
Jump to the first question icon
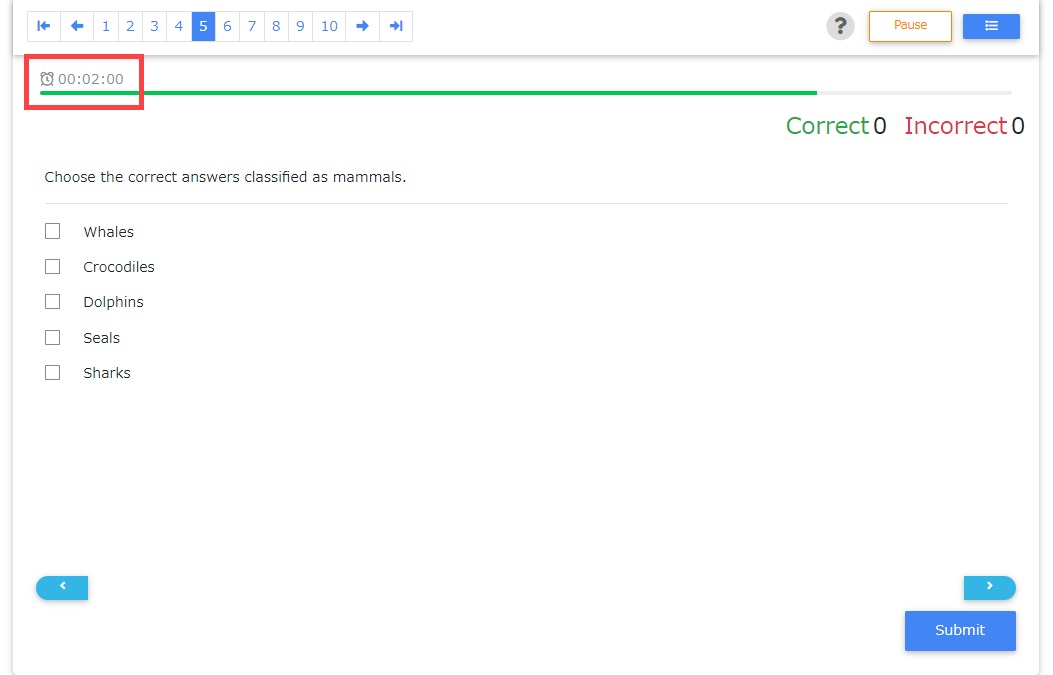tap(44, 26)
